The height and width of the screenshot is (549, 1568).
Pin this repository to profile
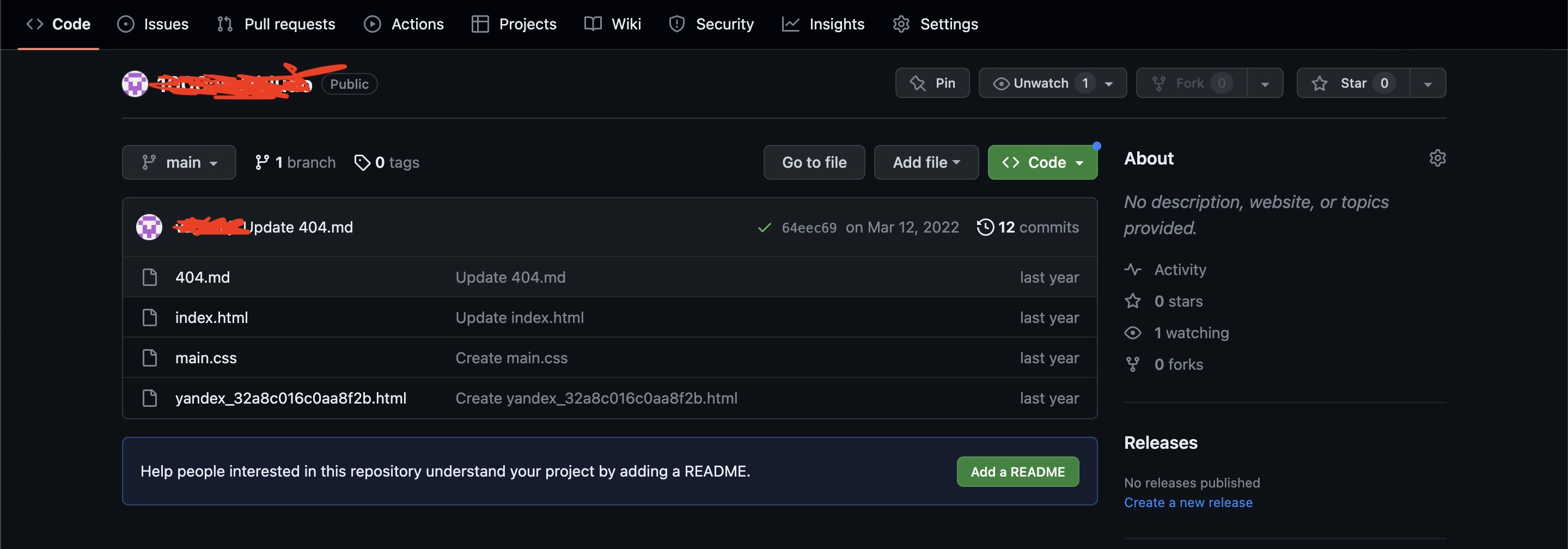tap(932, 83)
